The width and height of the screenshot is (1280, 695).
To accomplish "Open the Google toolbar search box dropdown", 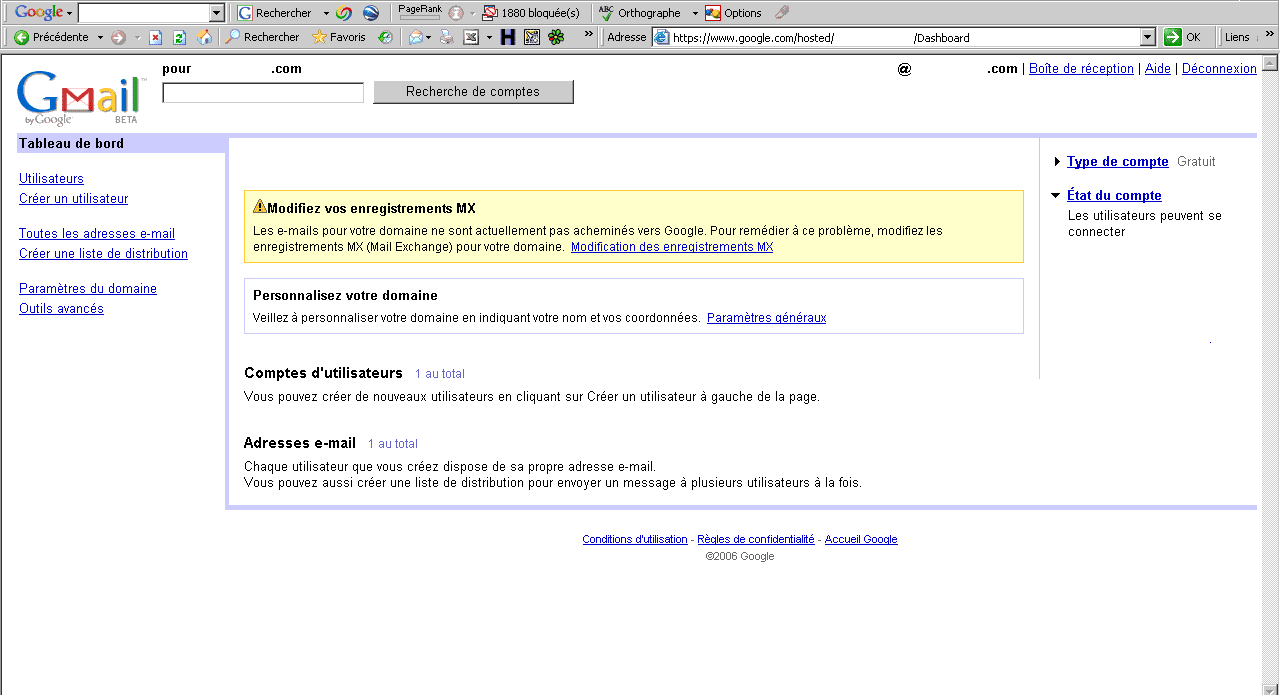I will coord(217,13).
